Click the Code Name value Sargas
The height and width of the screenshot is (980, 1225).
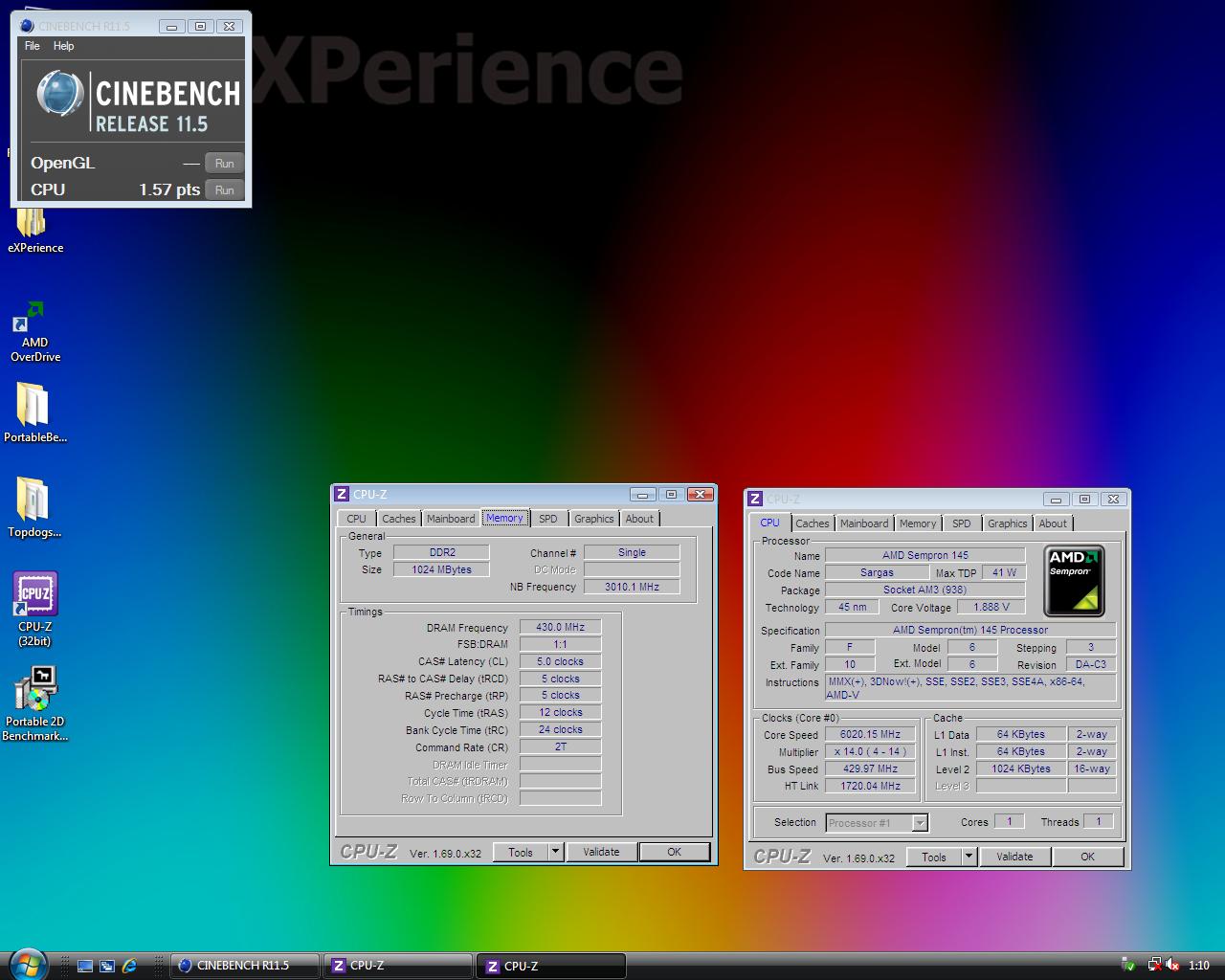point(877,572)
